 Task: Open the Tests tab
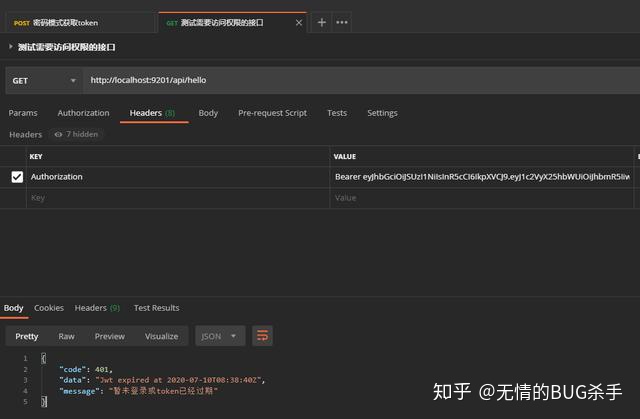(337, 113)
